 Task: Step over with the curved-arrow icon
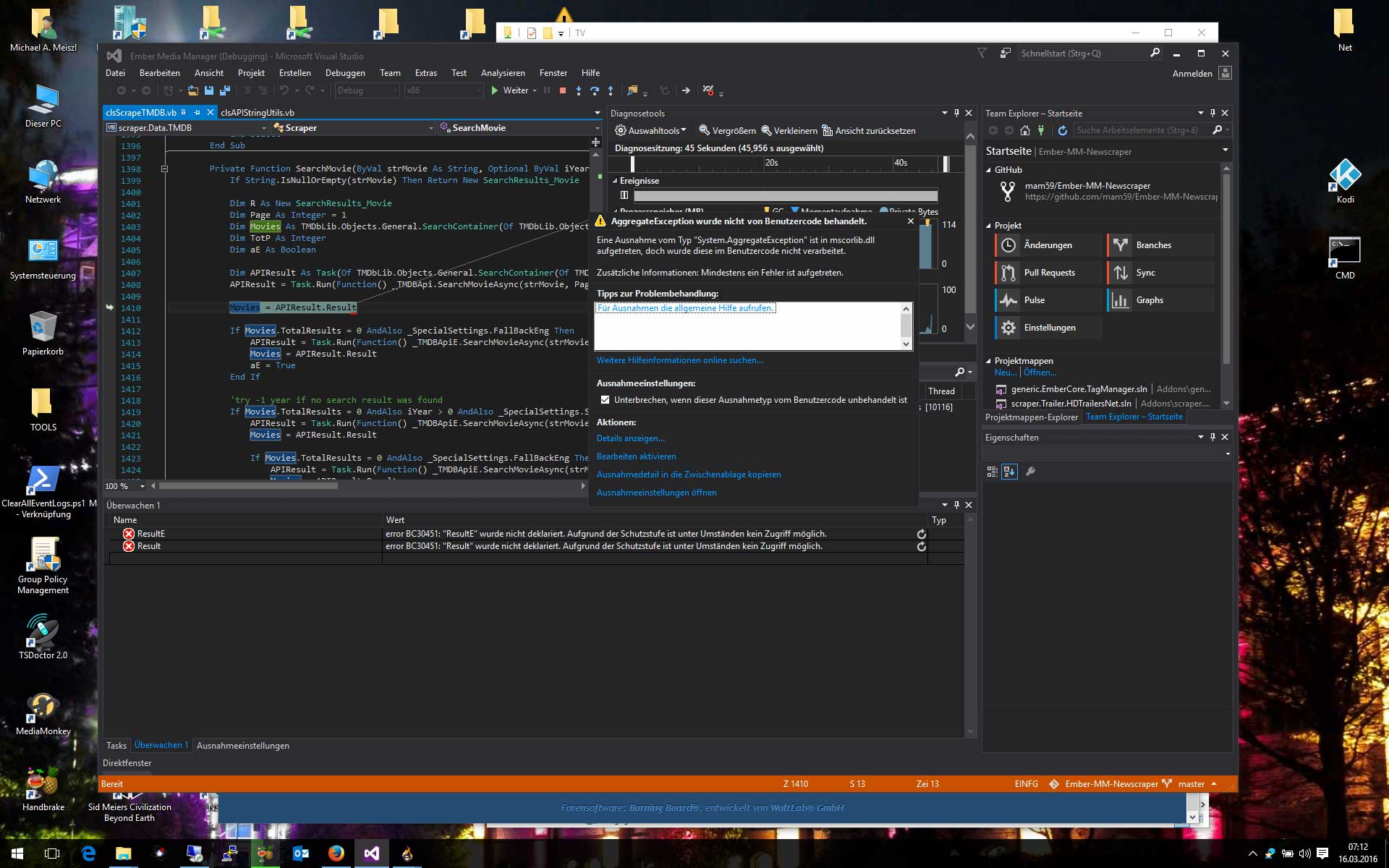pos(595,90)
